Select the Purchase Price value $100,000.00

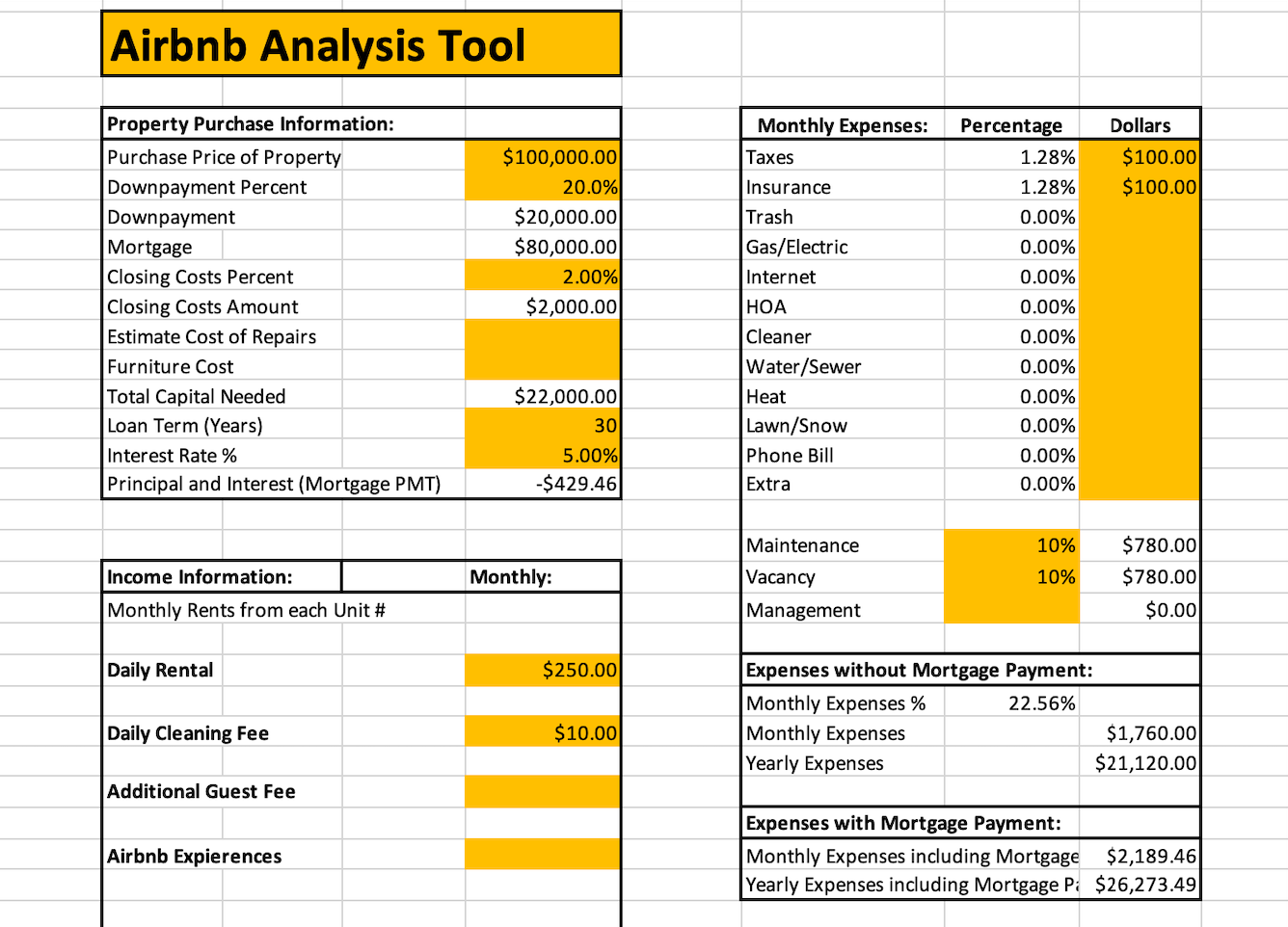coord(543,157)
